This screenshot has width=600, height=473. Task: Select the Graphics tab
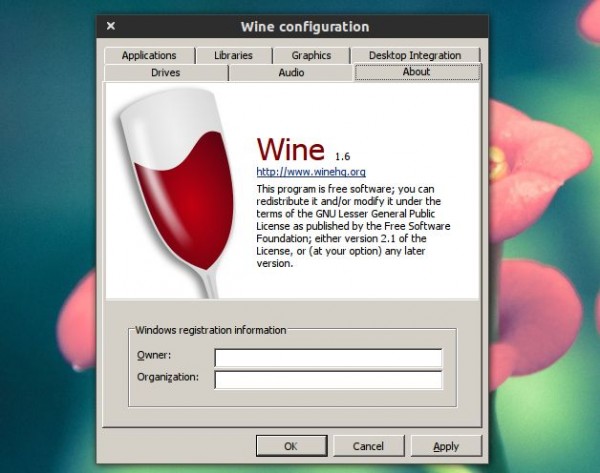[311, 55]
